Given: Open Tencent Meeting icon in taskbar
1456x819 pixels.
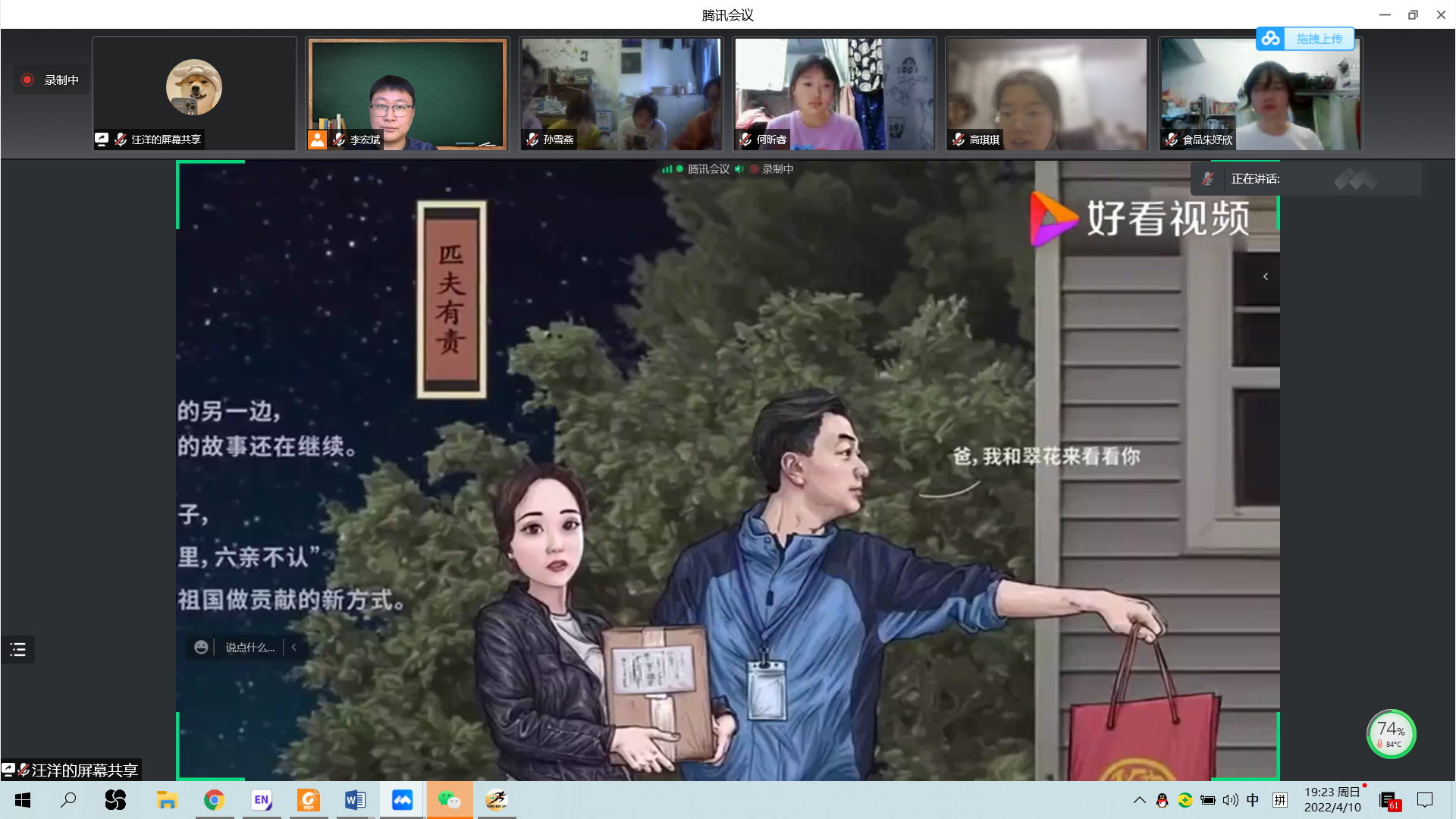Looking at the screenshot, I should point(402,800).
